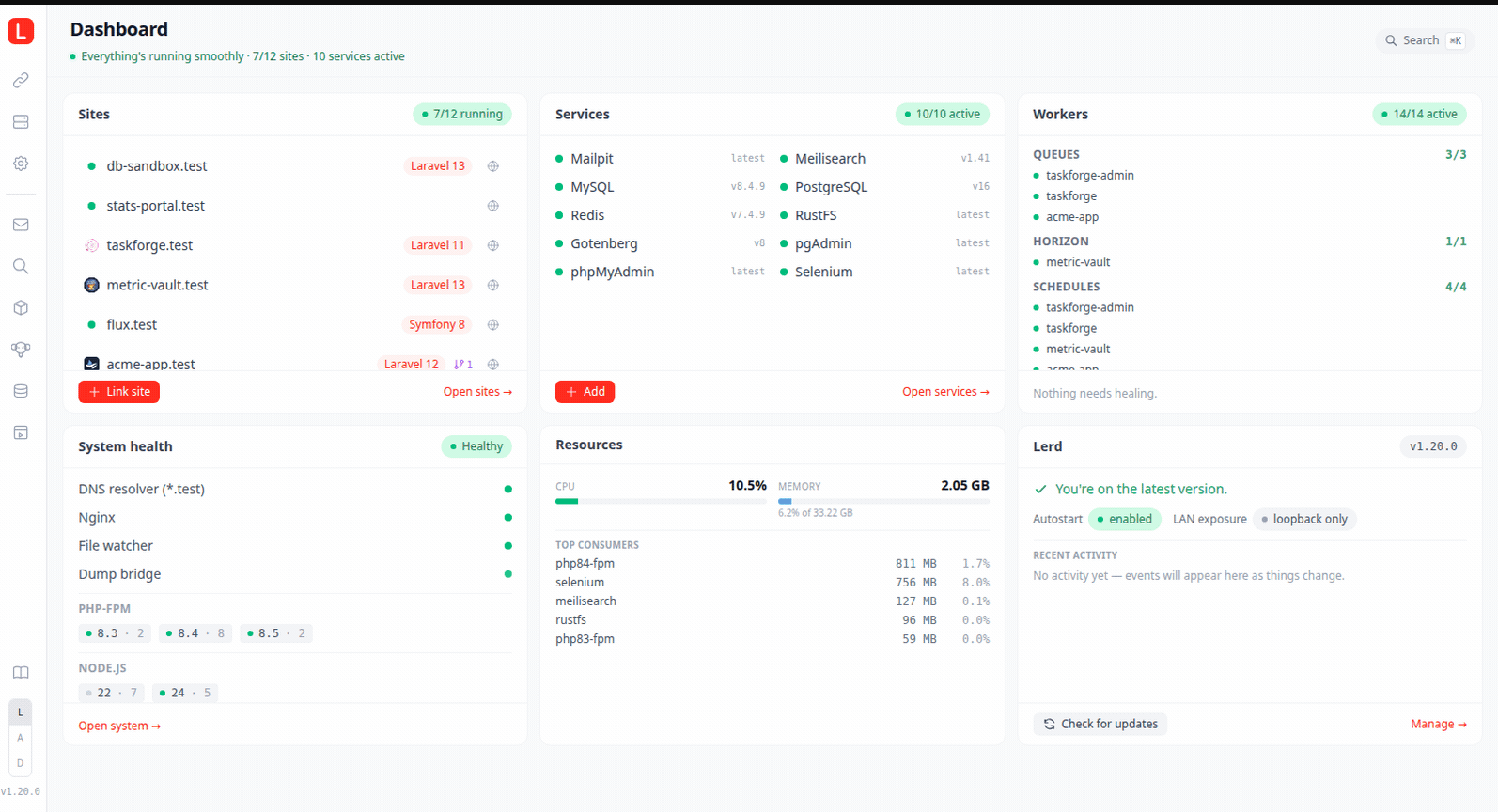Click the magnifying glass icon in the sidebar
Image resolution: width=1498 pixels, height=812 pixels.
point(21,266)
